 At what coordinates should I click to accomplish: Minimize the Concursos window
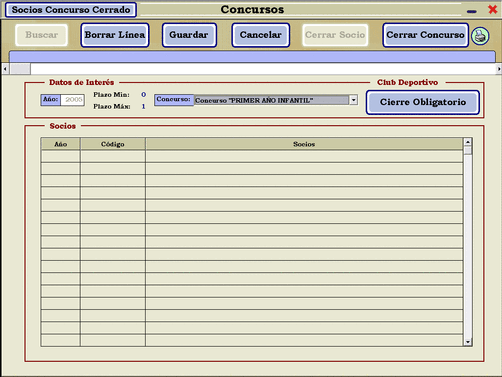point(472,12)
